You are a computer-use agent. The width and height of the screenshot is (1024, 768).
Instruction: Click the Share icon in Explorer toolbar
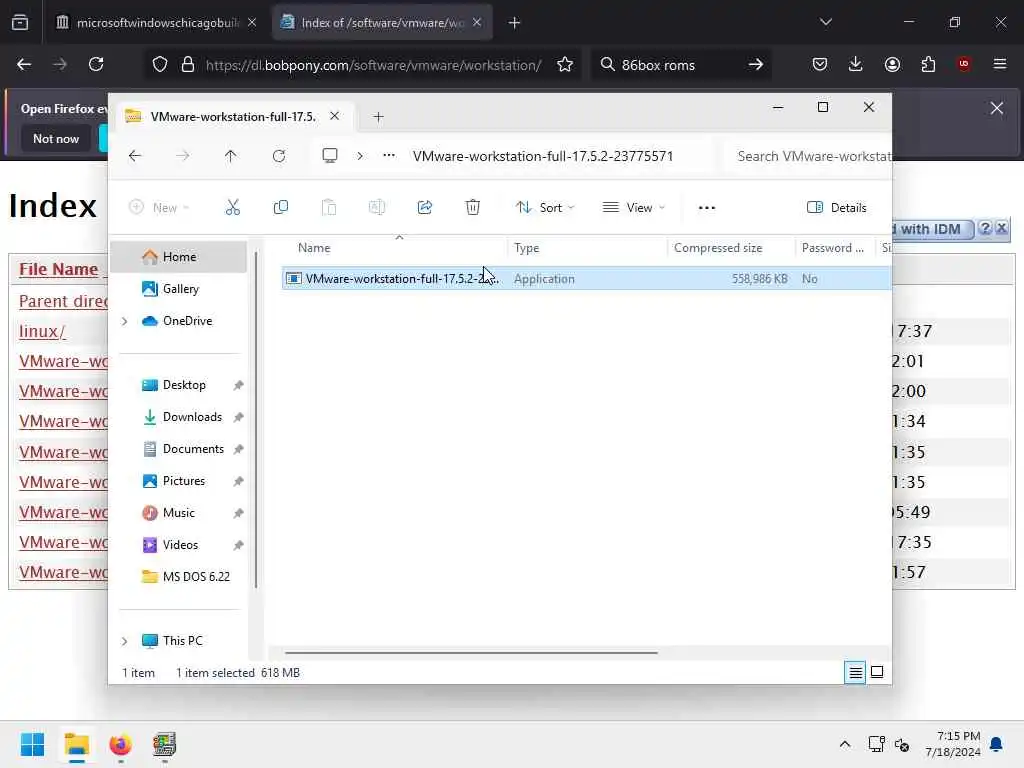point(424,208)
